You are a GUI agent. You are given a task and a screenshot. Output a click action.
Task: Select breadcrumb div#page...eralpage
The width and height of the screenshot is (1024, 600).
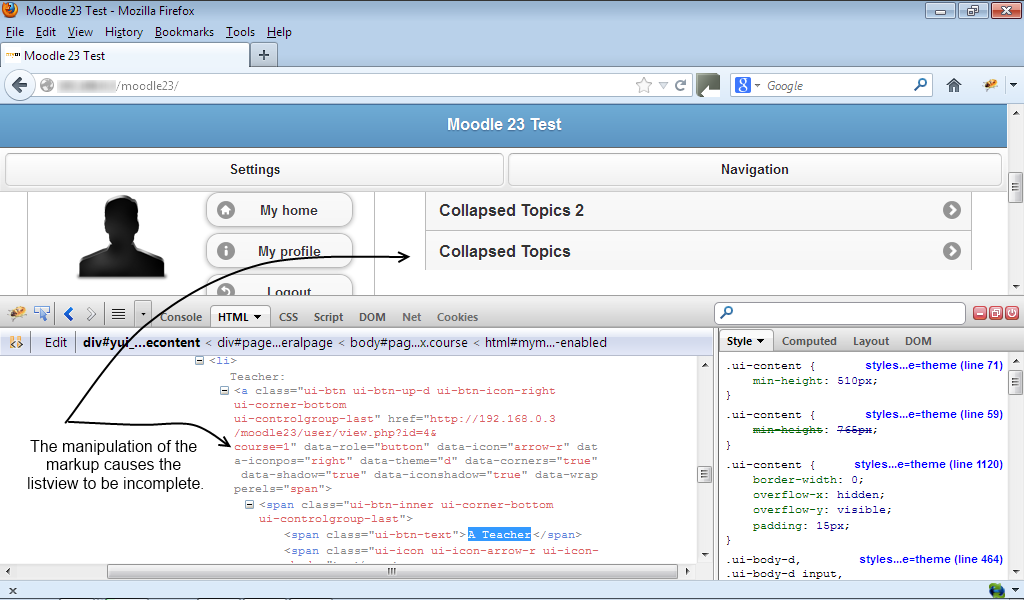[274, 343]
